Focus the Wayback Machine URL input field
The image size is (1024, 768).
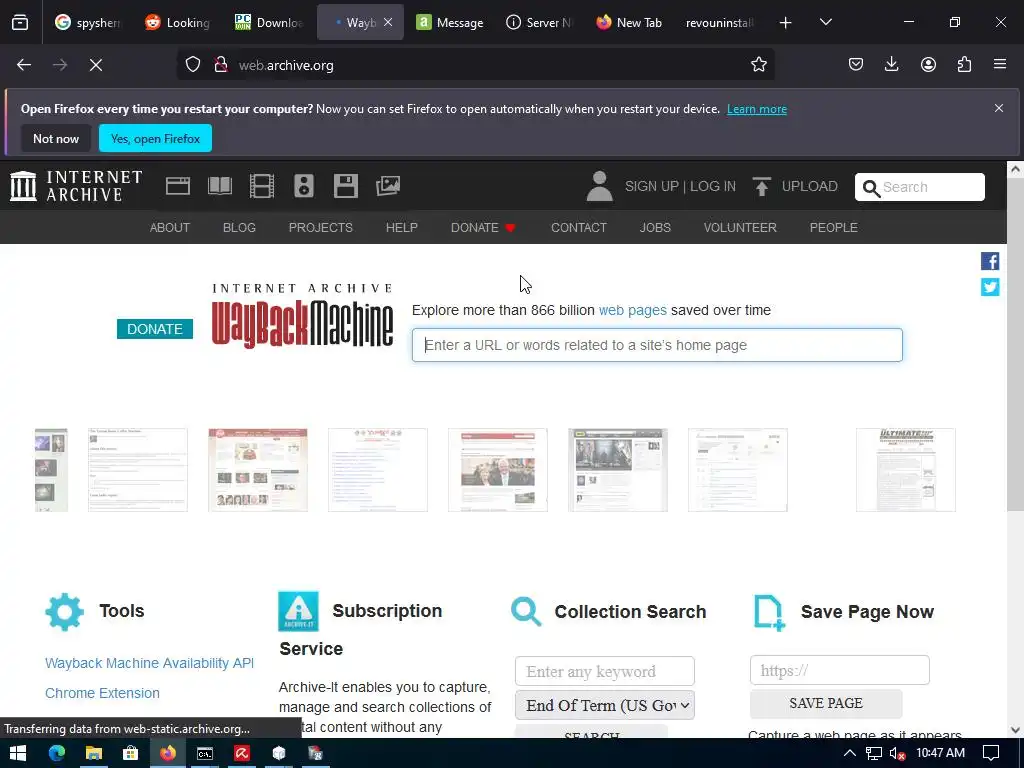tap(657, 345)
